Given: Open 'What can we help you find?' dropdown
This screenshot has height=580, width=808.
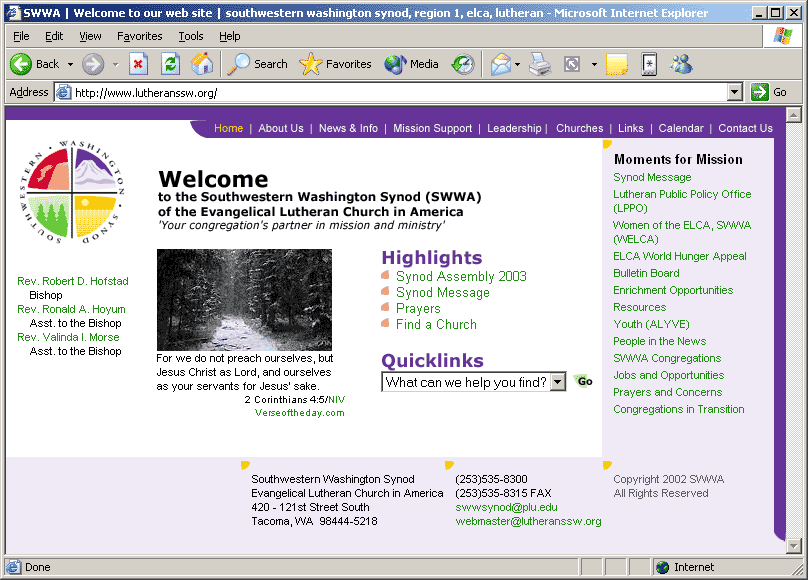Looking at the screenshot, I should pyautogui.click(x=558, y=382).
